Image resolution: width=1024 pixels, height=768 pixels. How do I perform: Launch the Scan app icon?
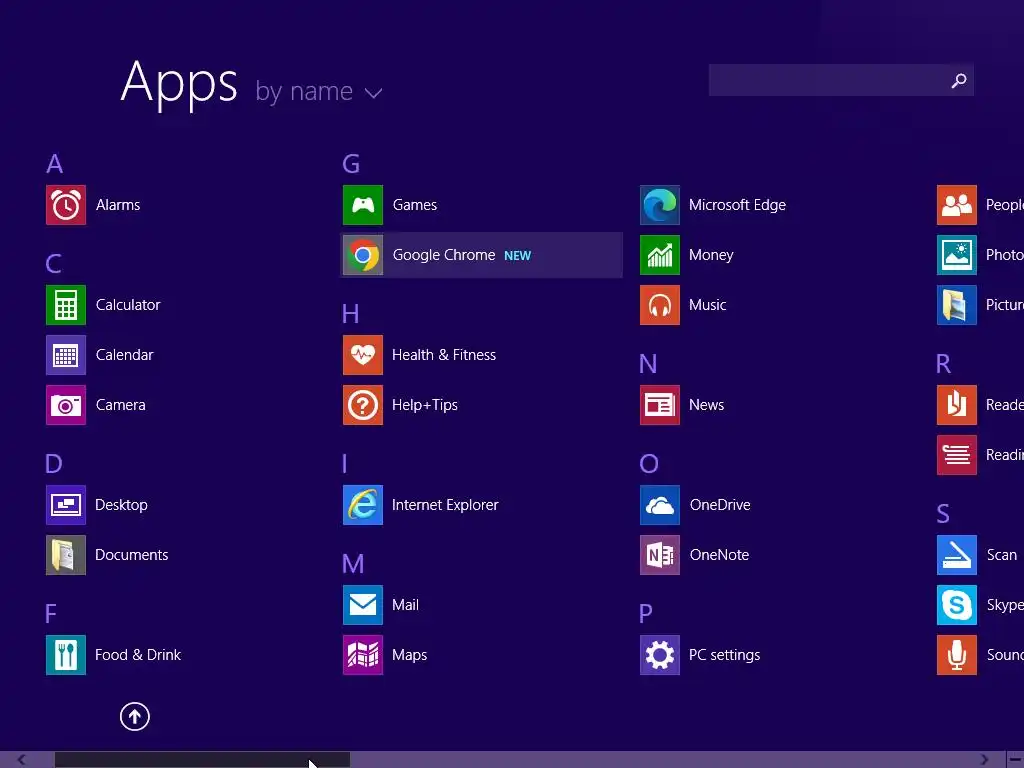tap(957, 555)
